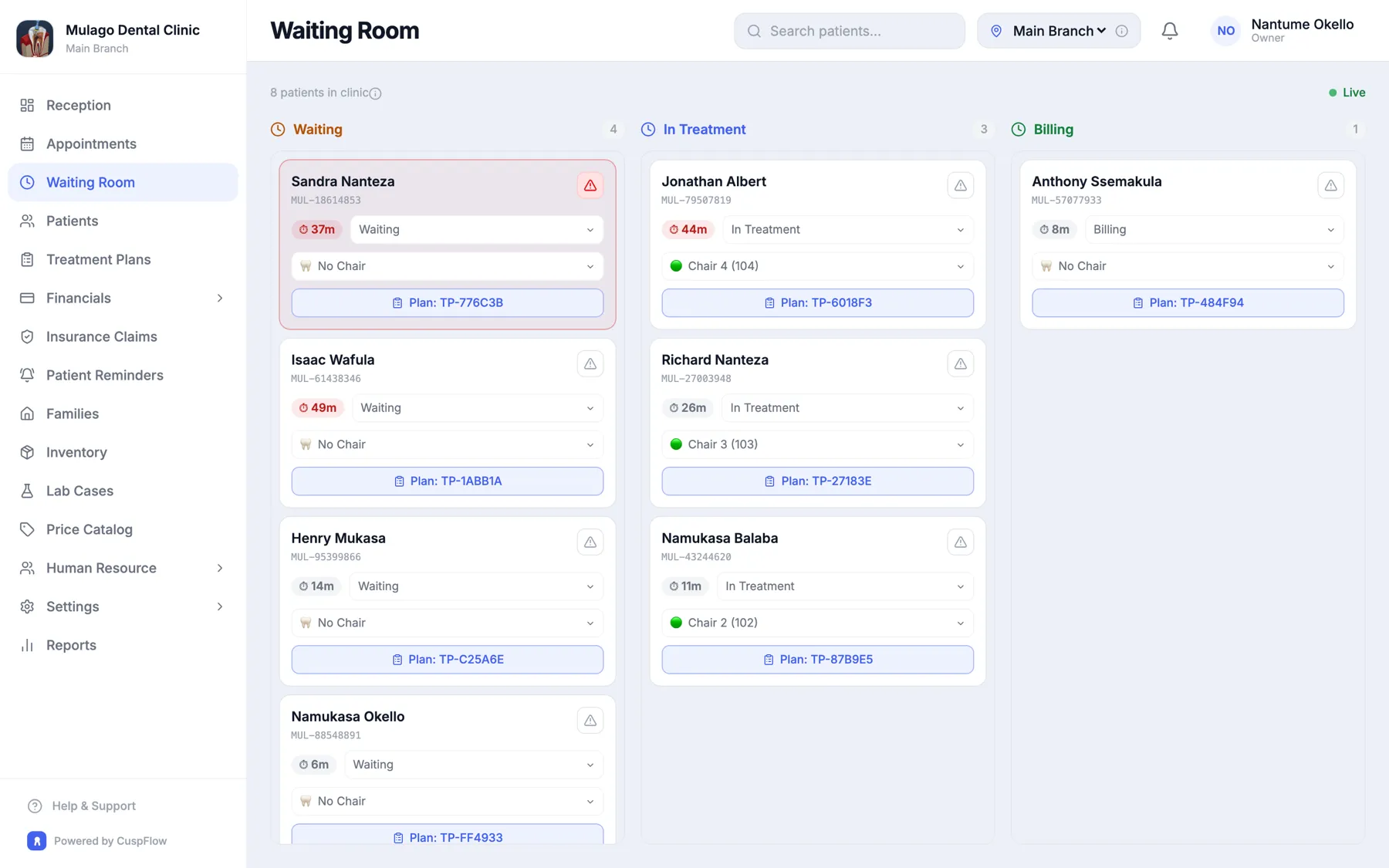Click the info icon next to Main Branch
The height and width of the screenshot is (868, 1389).
point(1121,31)
